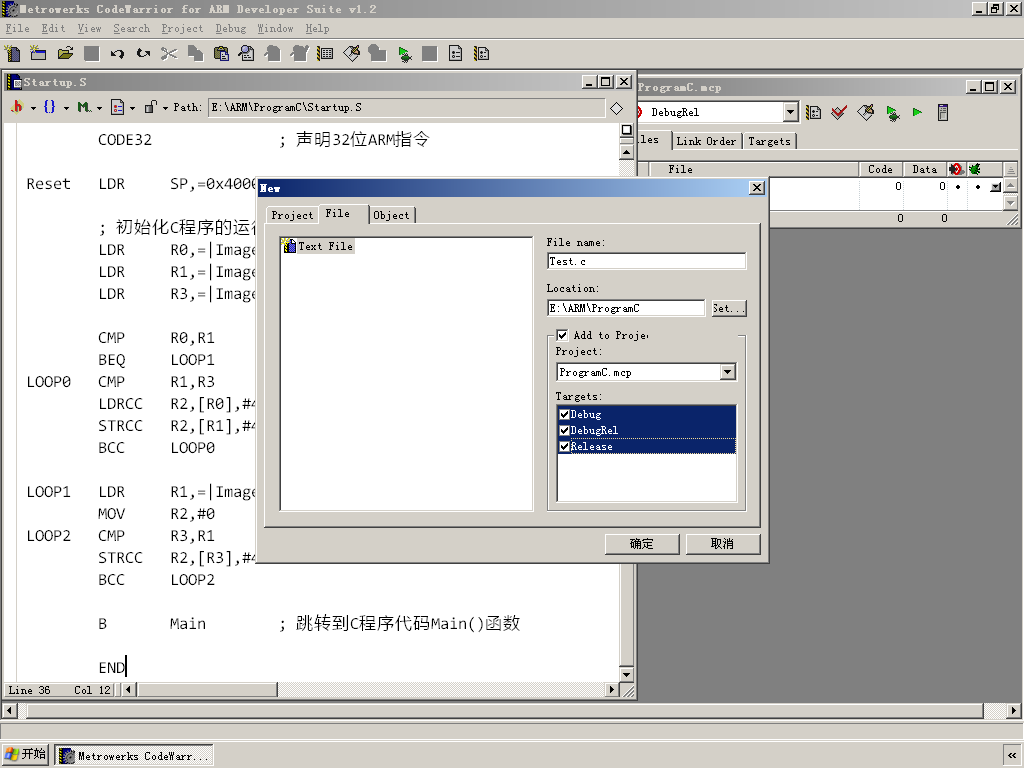Click the Cut scissors icon
This screenshot has width=1024, height=768.
coord(169,54)
